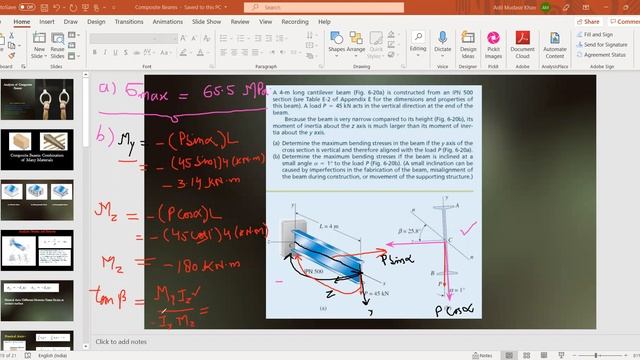Click the Comments button
This screenshot has width=640, height=360.
(624, 22)
